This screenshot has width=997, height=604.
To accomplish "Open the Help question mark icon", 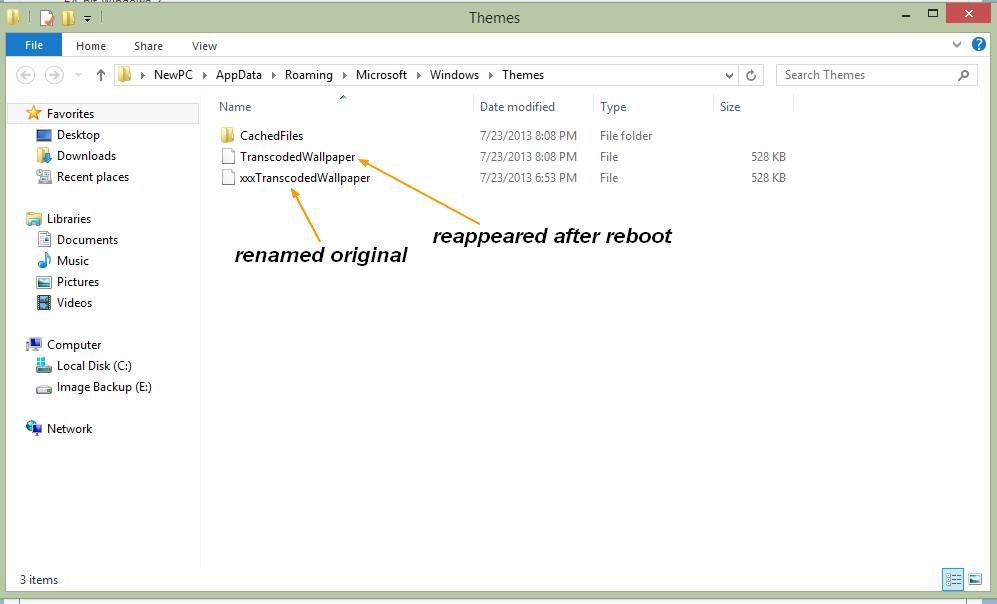I will [978, 45].
